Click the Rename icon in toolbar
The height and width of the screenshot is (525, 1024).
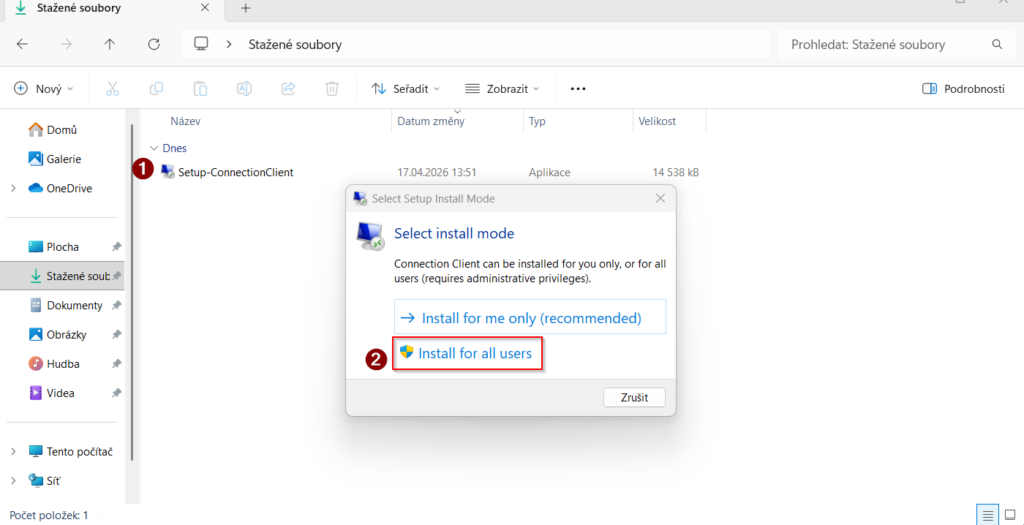(244, 89)
